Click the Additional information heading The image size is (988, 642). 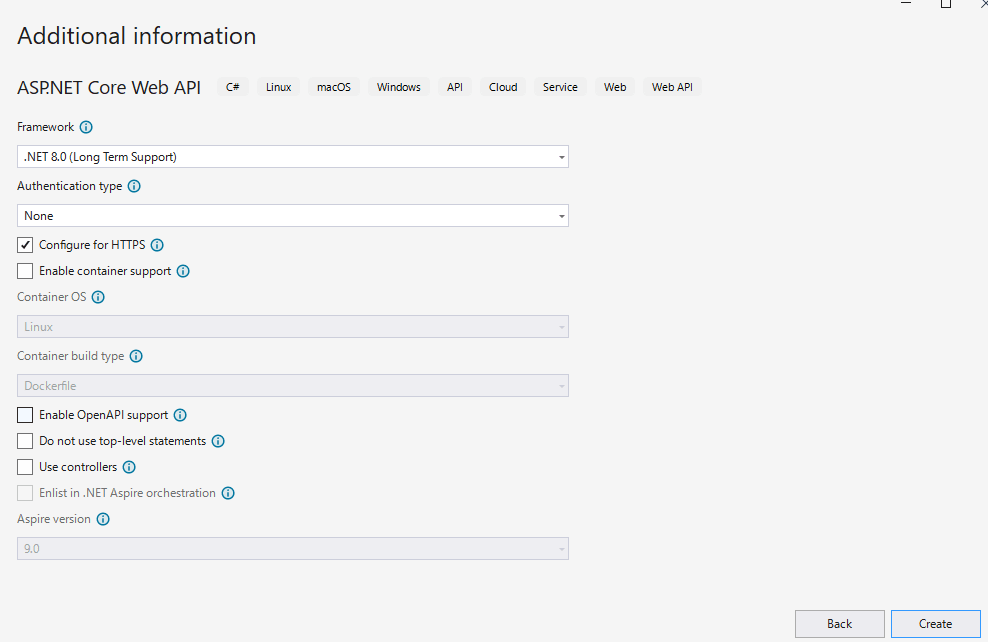137,36
